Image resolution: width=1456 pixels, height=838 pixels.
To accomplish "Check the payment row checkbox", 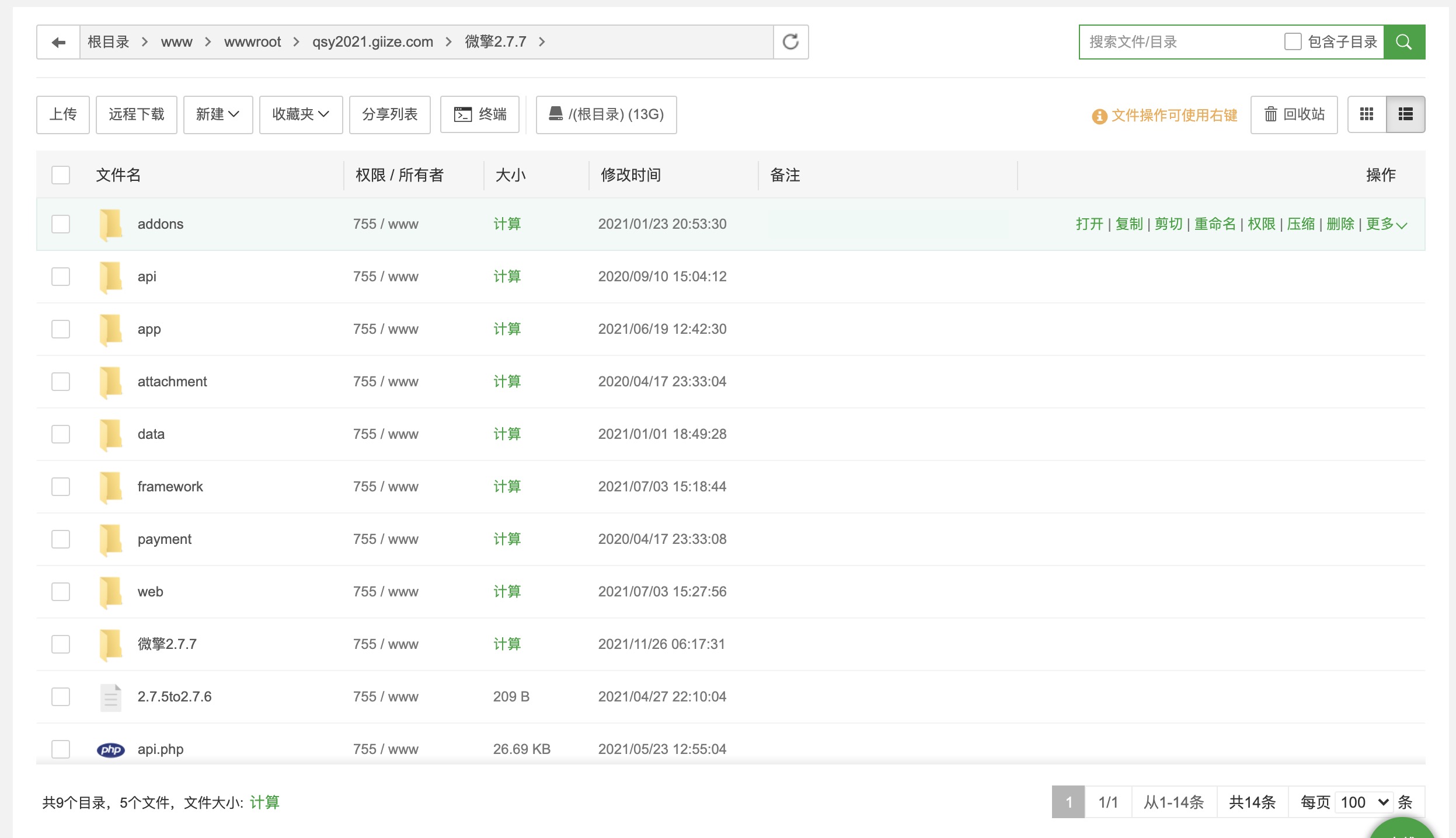I will point(61,539).
